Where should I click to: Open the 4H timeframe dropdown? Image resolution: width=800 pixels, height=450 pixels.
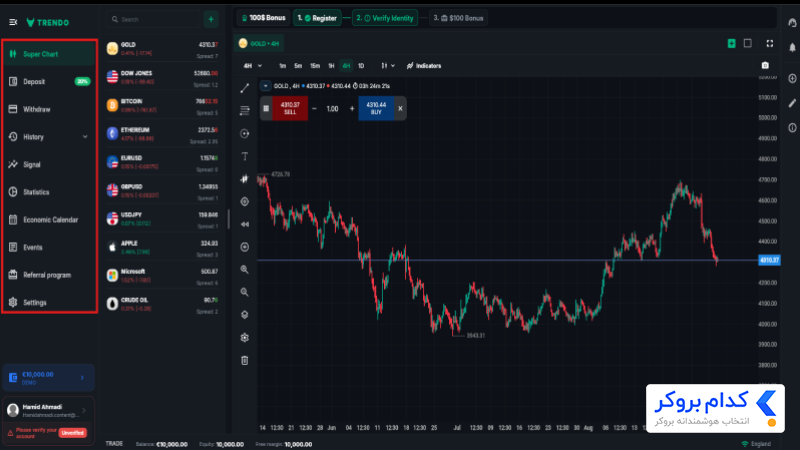coord(253,66)
